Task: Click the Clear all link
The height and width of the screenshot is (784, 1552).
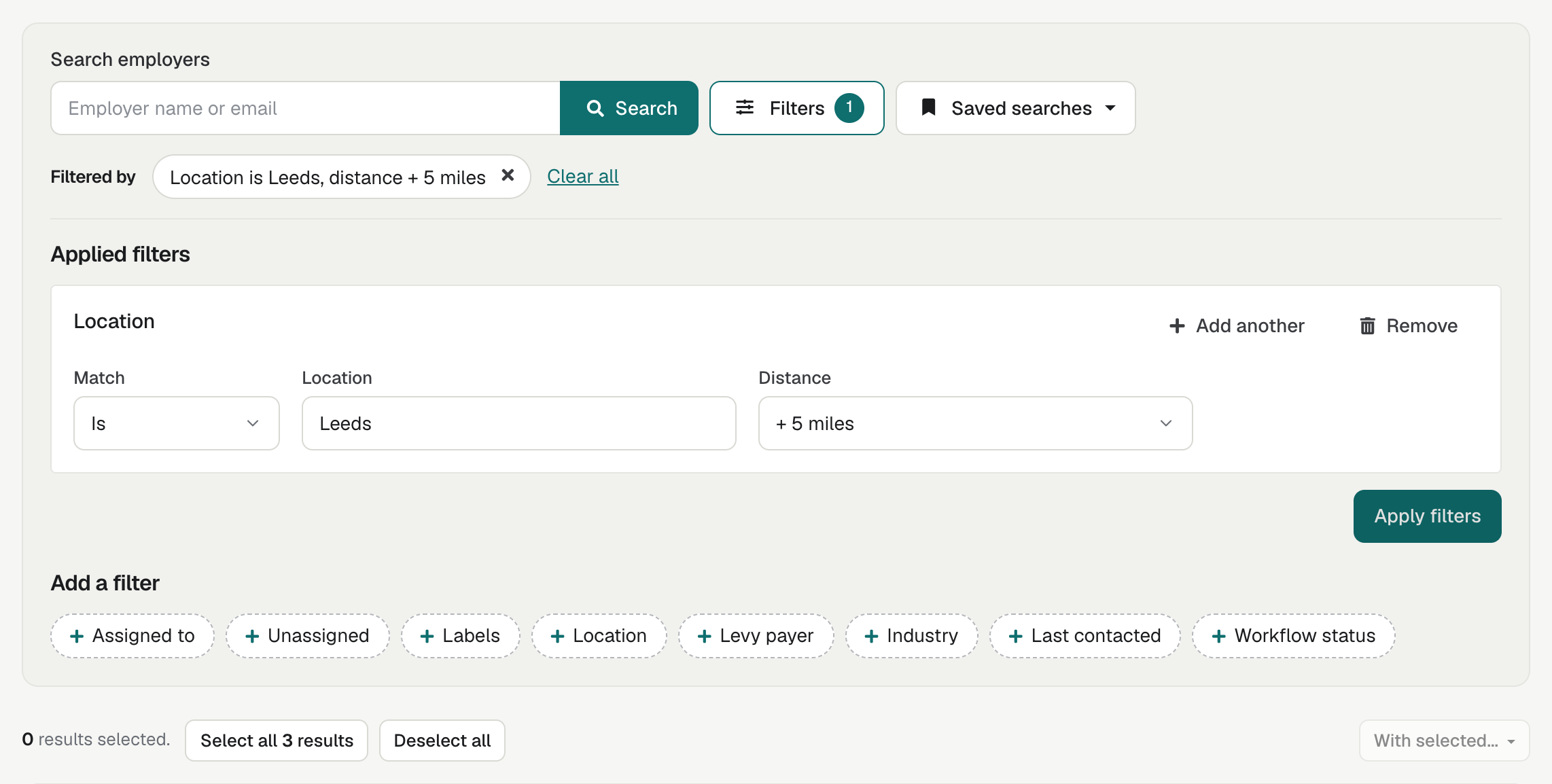Action: (583, 177)
